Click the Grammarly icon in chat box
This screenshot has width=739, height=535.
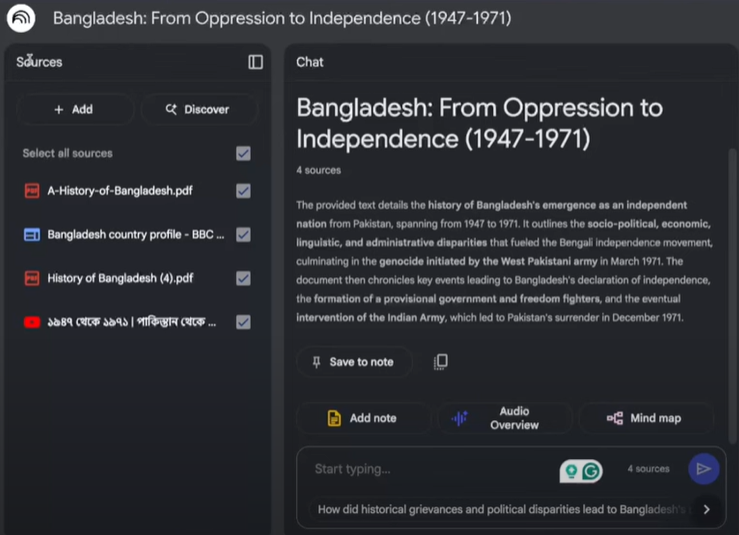coord(591,471)
